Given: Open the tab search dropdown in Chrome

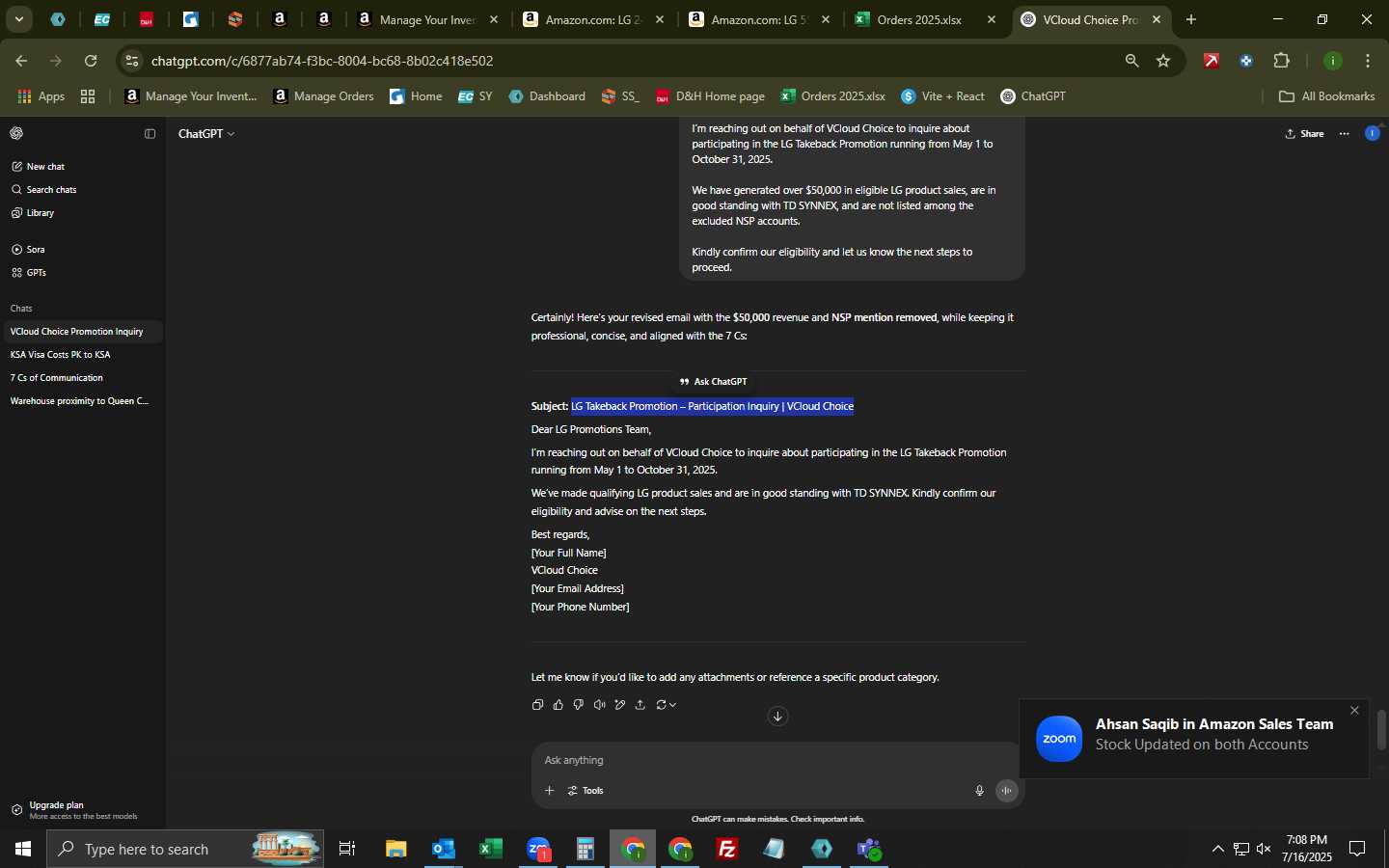Looking at the screenshot, I should coord(18,19).
